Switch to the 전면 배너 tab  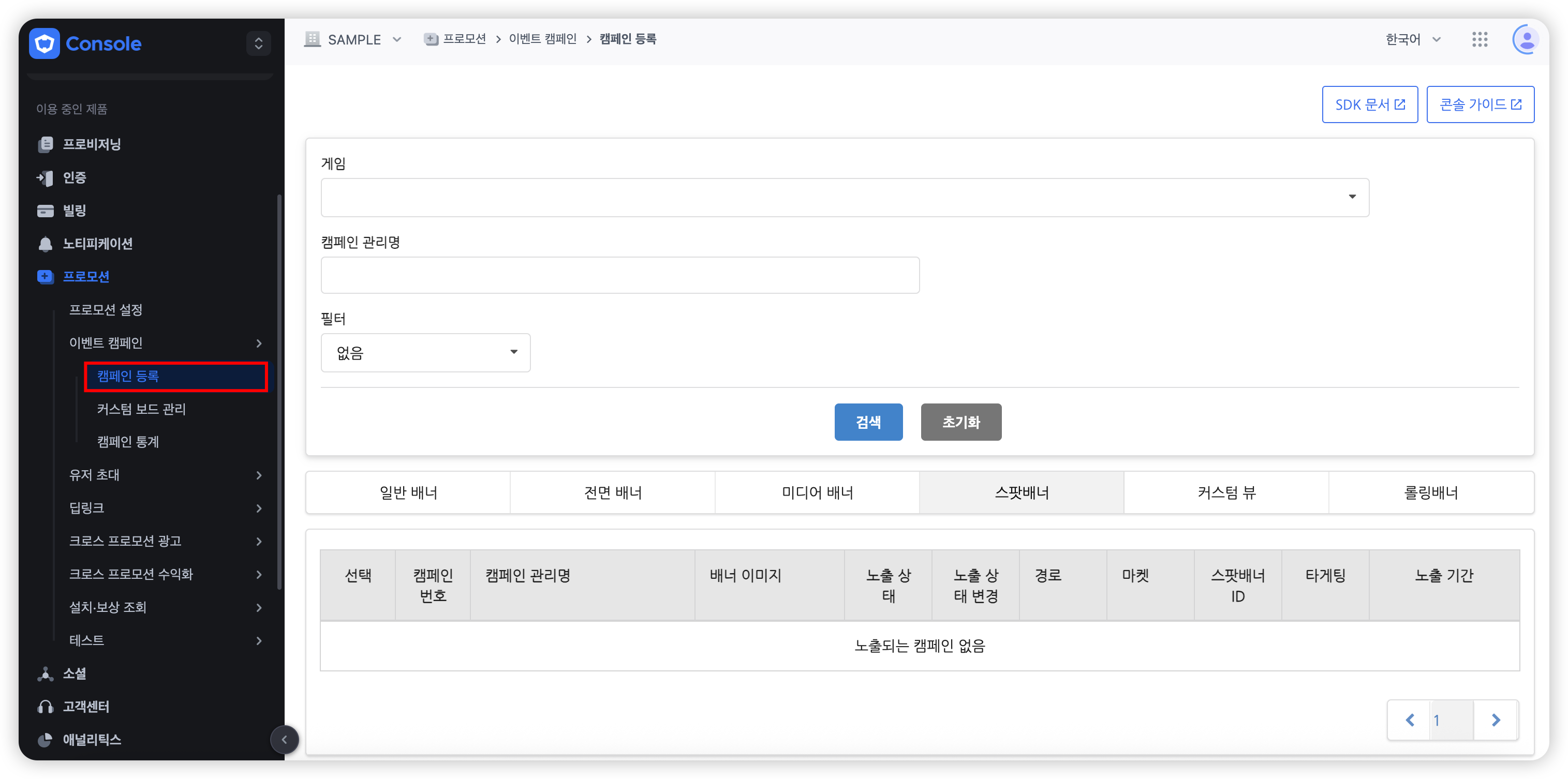613,492
